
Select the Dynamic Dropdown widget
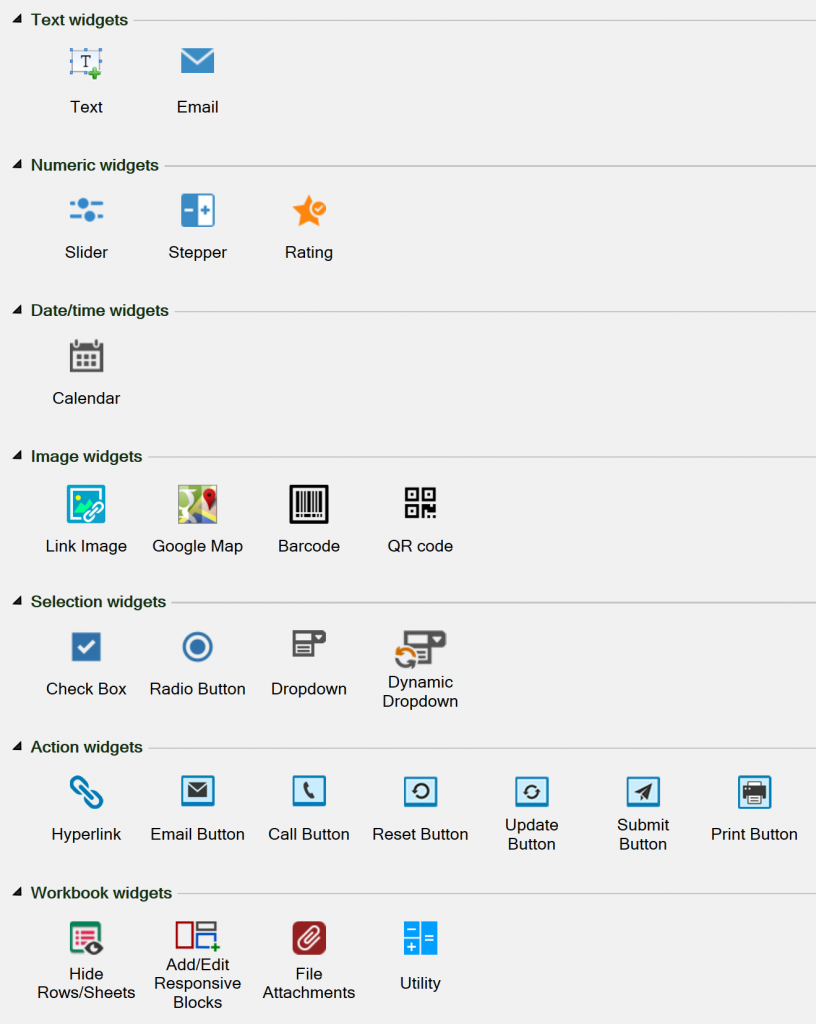click(x=420, y=645)
